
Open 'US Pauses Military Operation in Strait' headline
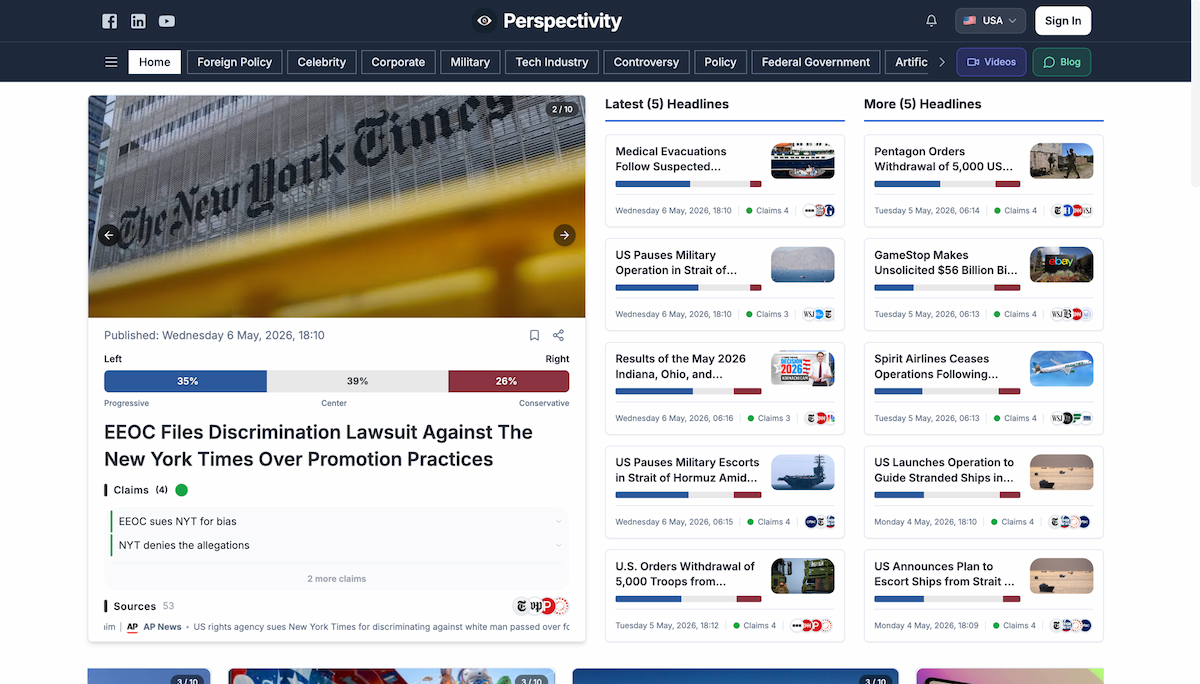point(676,263)
